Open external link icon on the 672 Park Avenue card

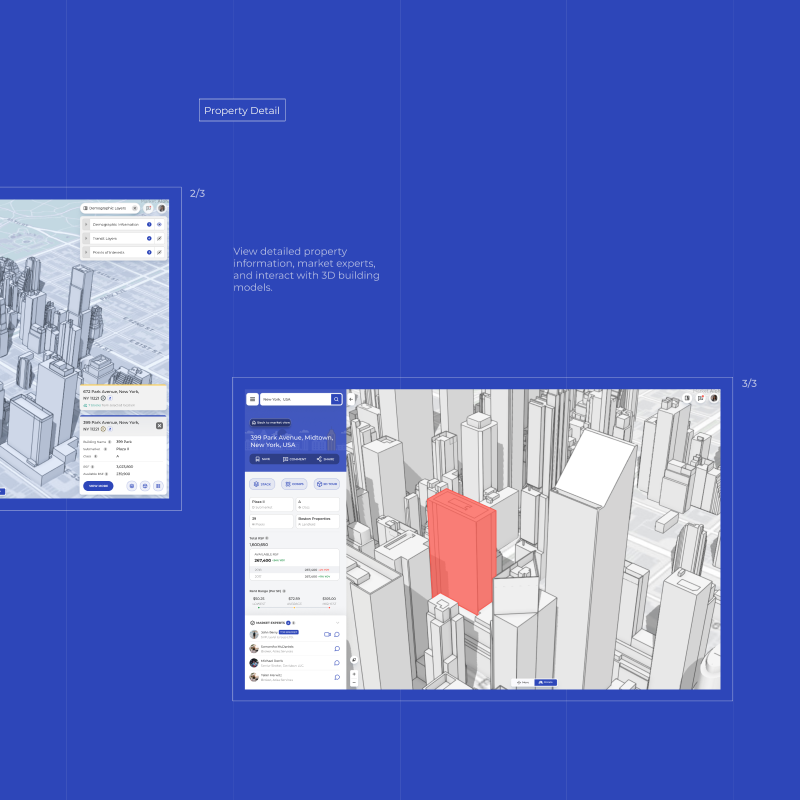pos(110,398)
